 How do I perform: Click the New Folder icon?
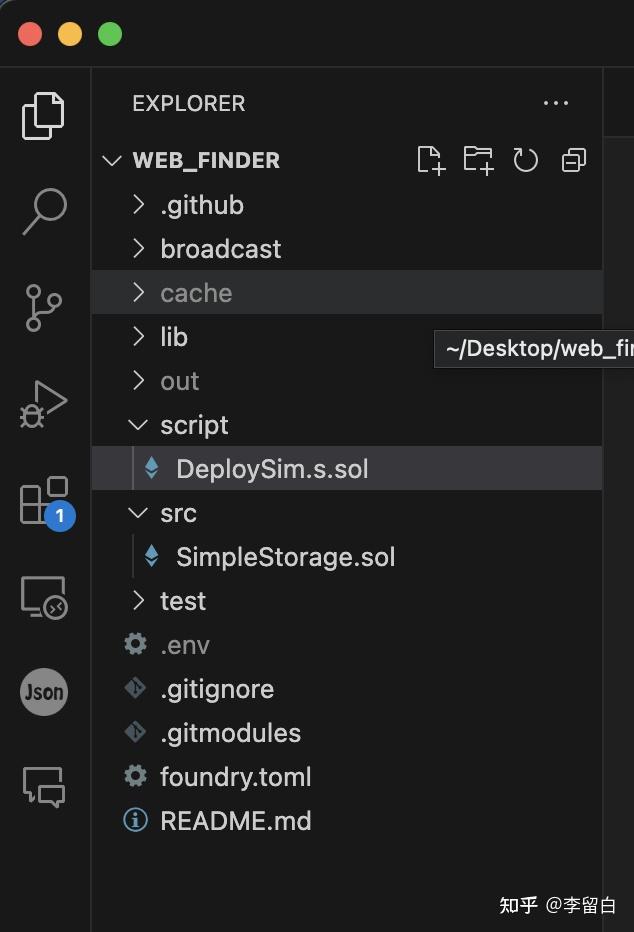[x=478, y=160]
